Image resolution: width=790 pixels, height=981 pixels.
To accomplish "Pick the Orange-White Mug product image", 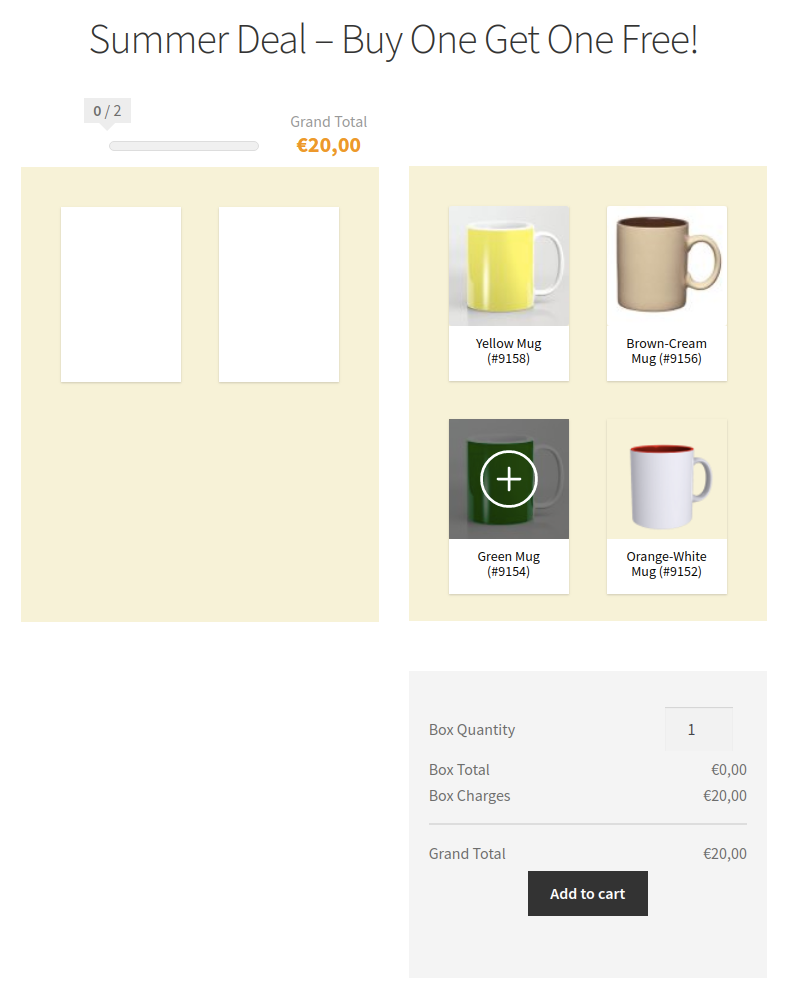I will tap(667, 479).
